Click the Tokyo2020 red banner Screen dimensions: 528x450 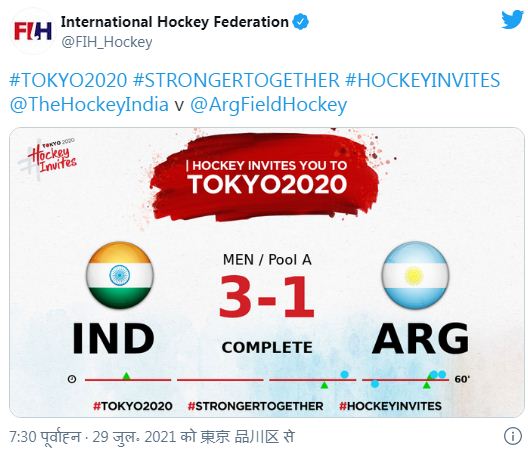point(266,176)
